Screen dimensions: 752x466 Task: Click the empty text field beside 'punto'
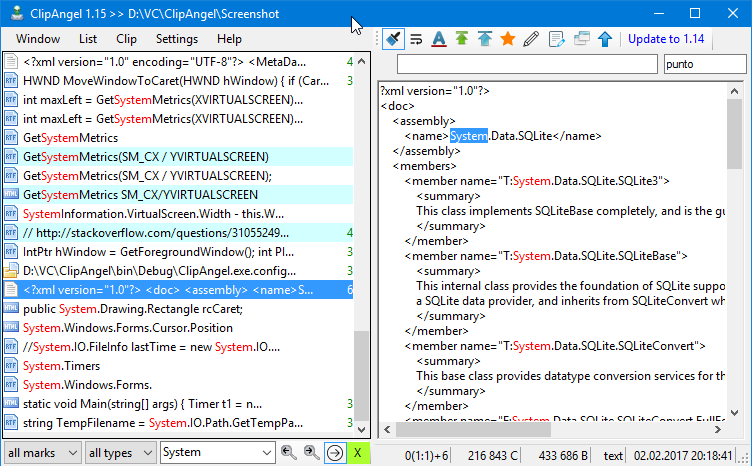pos(527,64)
